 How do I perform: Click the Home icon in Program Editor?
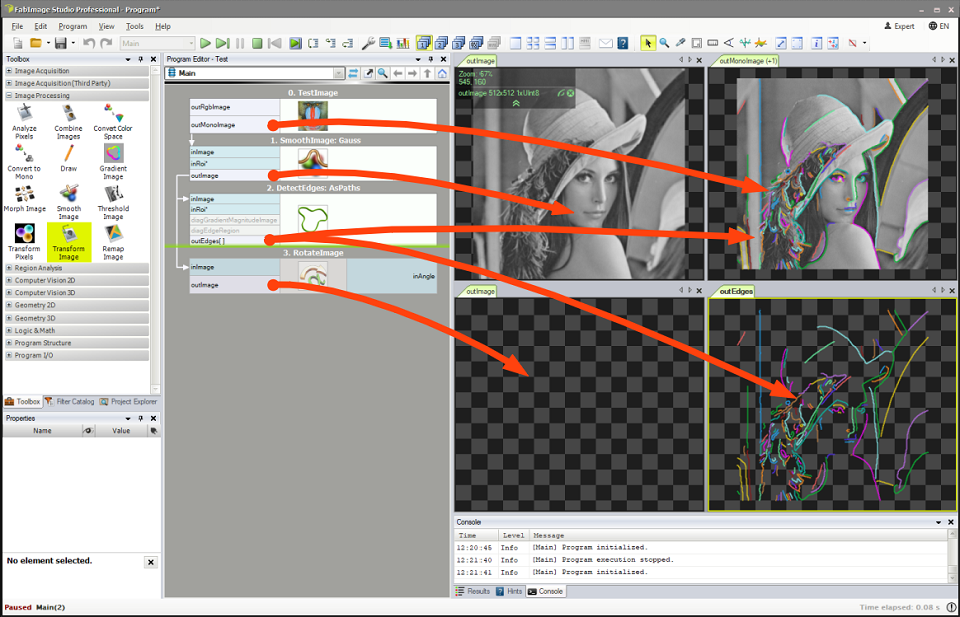tap(442, 73)
